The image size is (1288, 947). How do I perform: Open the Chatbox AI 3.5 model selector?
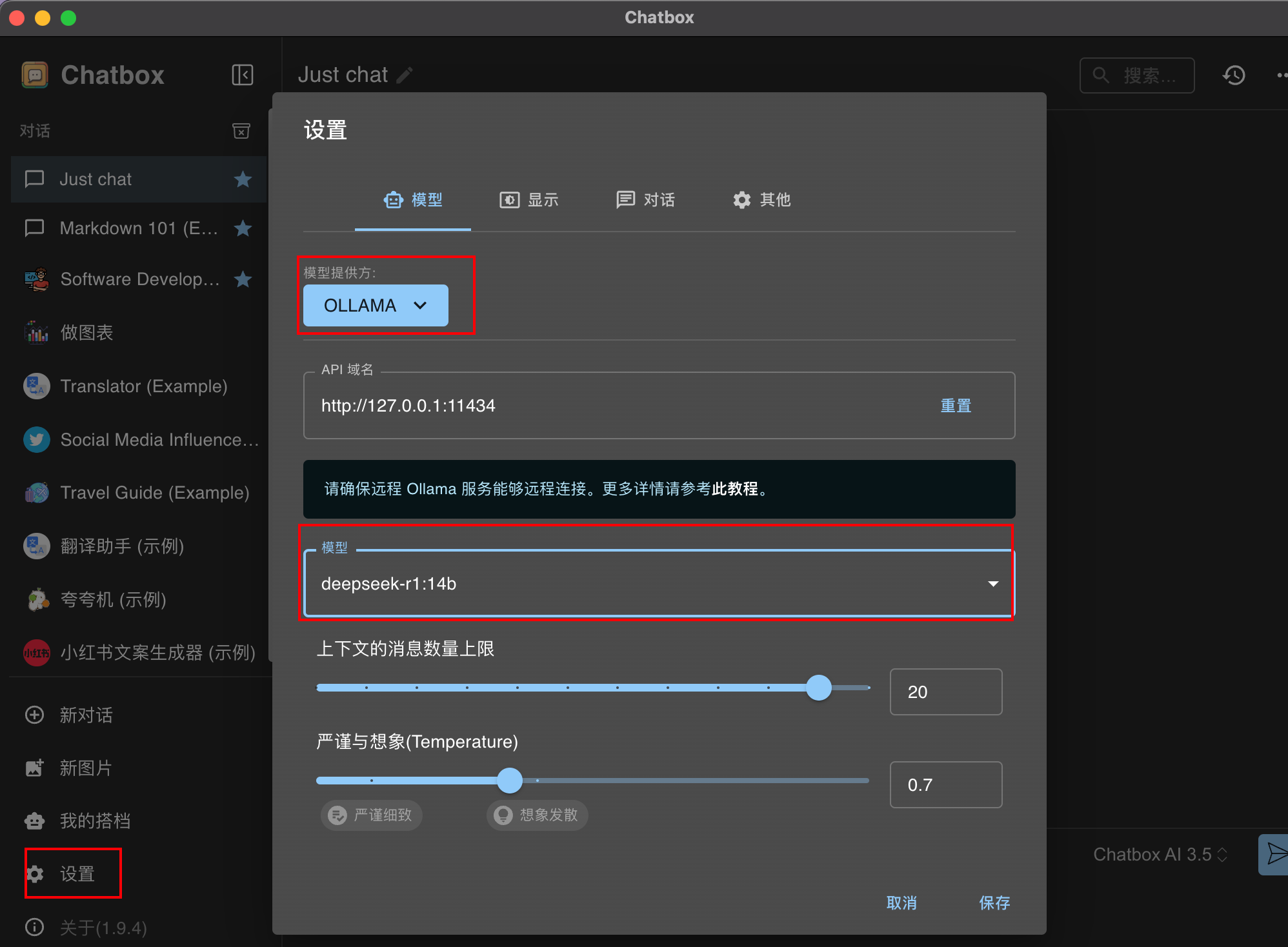[x=1160, y=854]
